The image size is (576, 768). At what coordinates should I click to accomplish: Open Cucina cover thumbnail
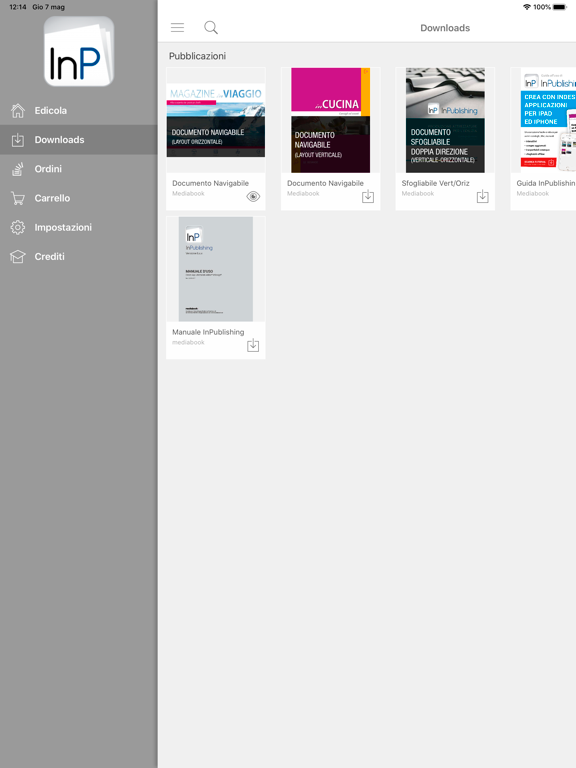click(x=331, y=120)
